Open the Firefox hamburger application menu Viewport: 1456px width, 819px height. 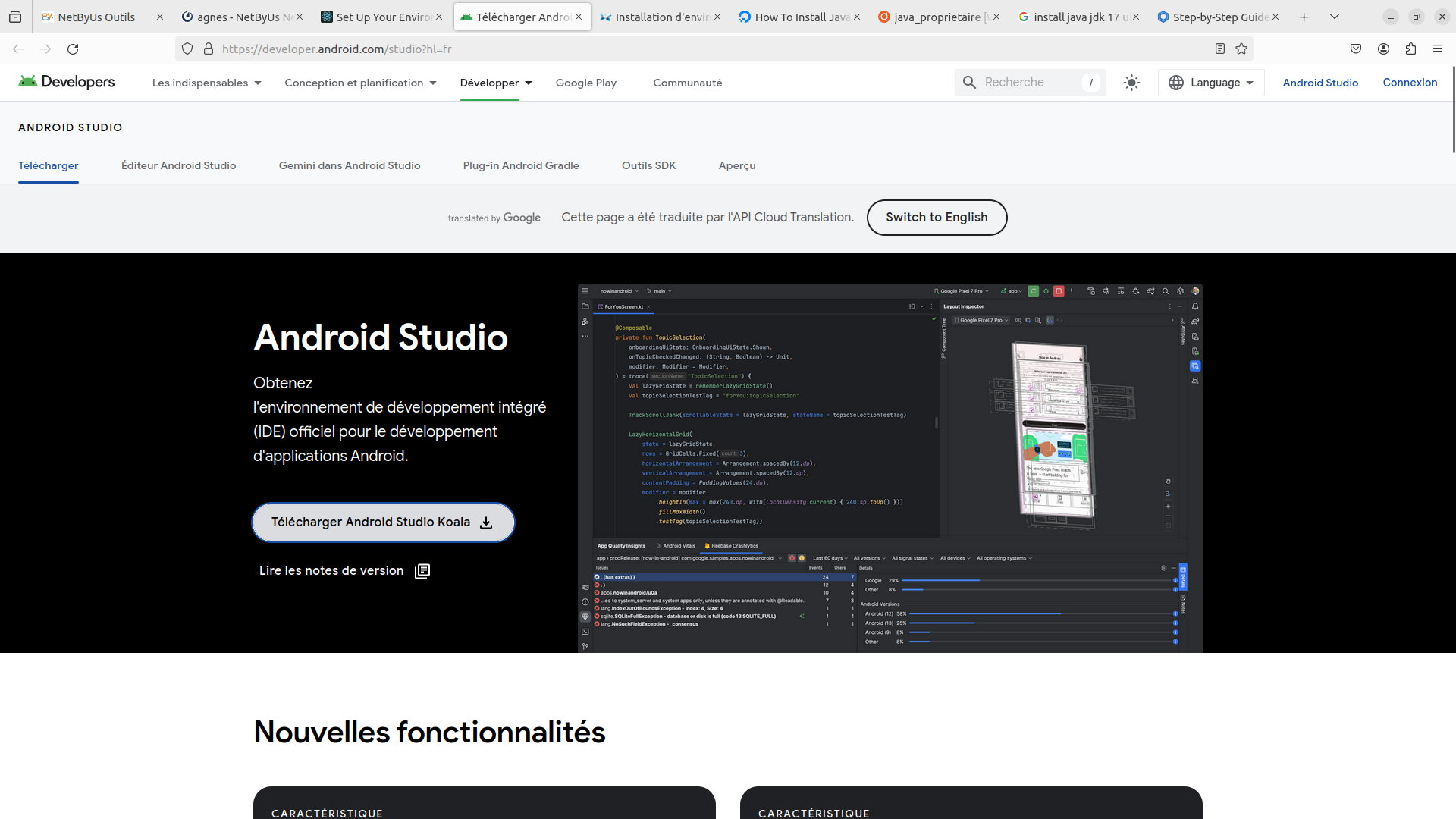(x=1438, y=49)
